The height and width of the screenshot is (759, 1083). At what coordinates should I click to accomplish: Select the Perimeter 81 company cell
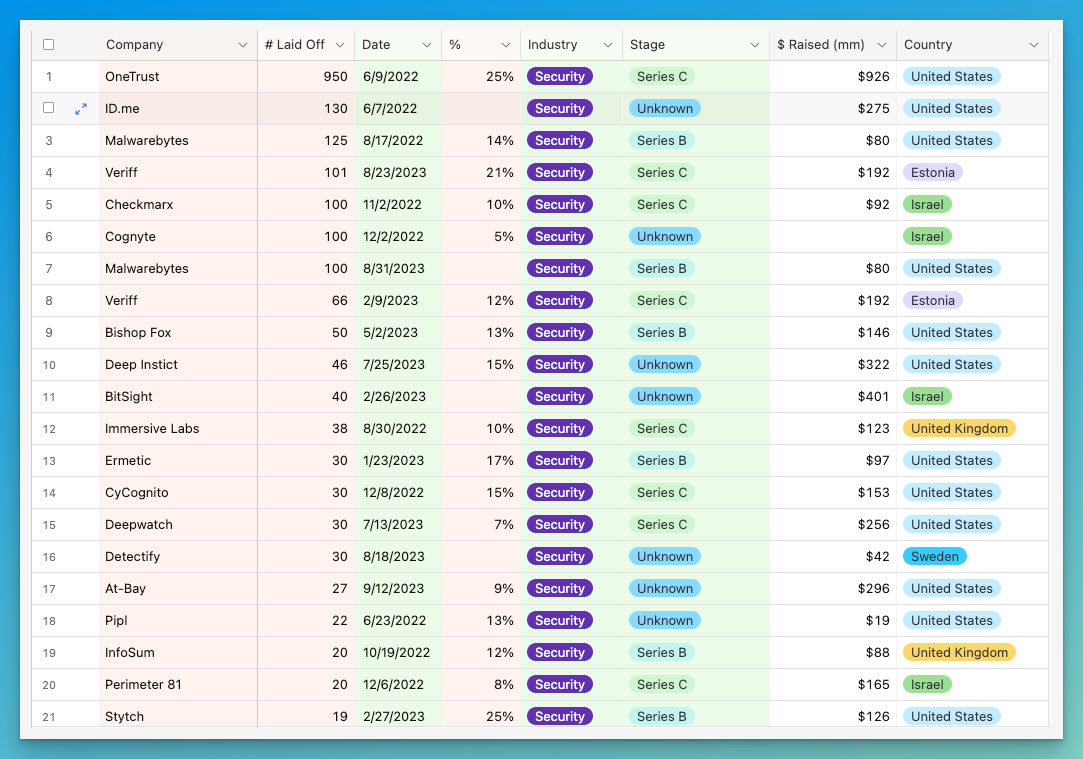pyautogui.click(x=178, y=684)
